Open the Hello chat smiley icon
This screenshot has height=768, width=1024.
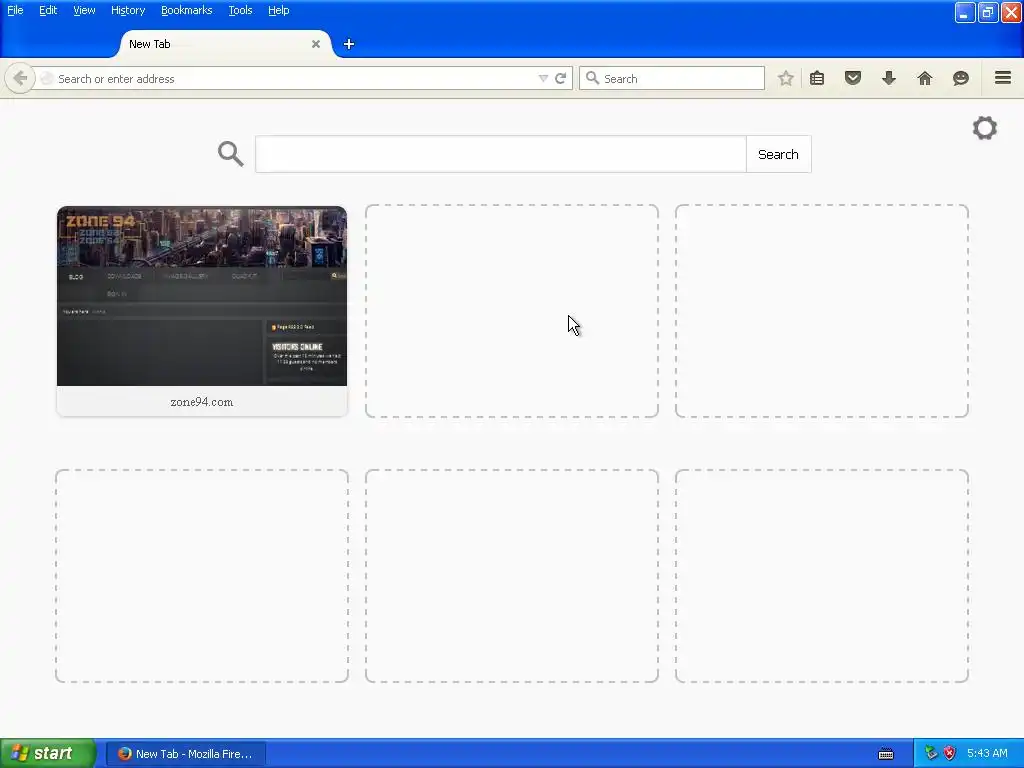(x=961, y=78)
